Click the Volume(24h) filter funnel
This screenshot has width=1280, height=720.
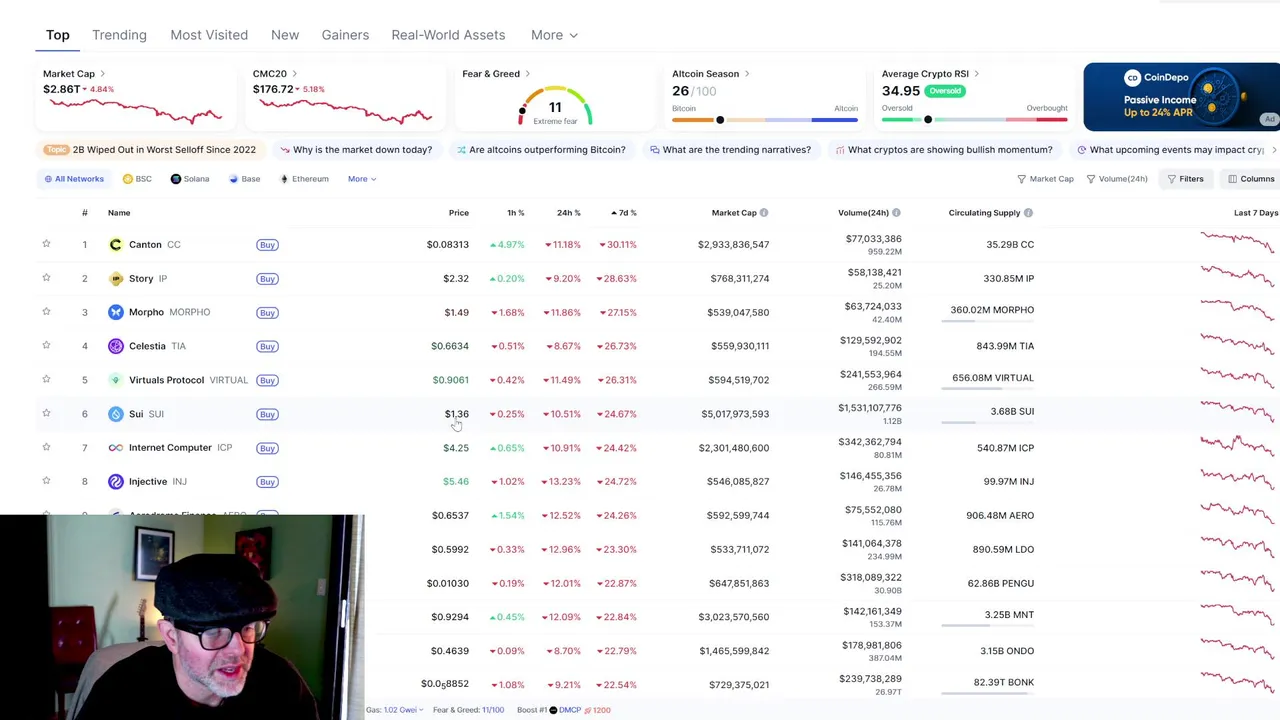point(1117,179)
